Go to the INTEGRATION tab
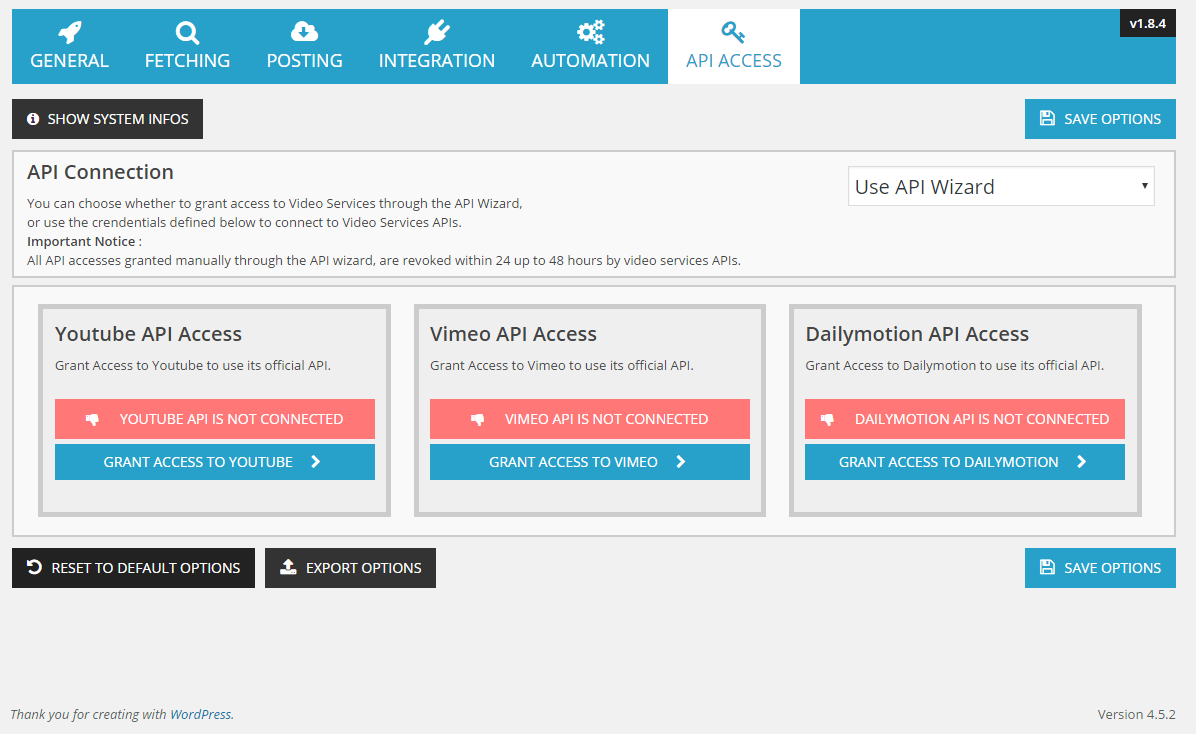This screenshot has height=734, width=1196. pos(436,47)
